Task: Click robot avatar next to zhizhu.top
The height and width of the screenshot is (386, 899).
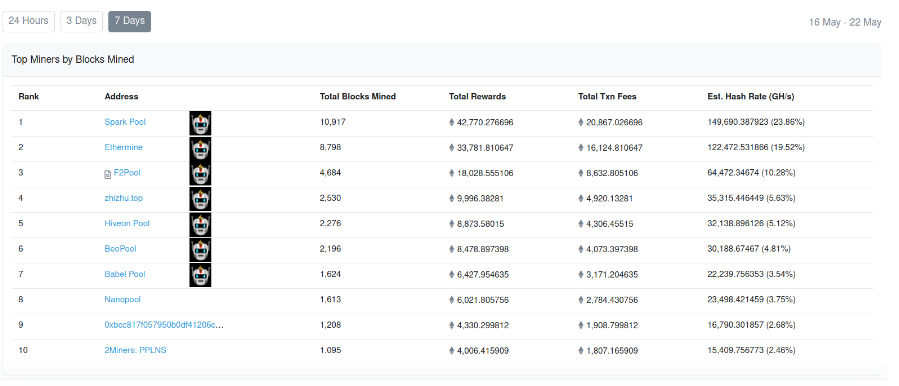Action: point(200,199)
